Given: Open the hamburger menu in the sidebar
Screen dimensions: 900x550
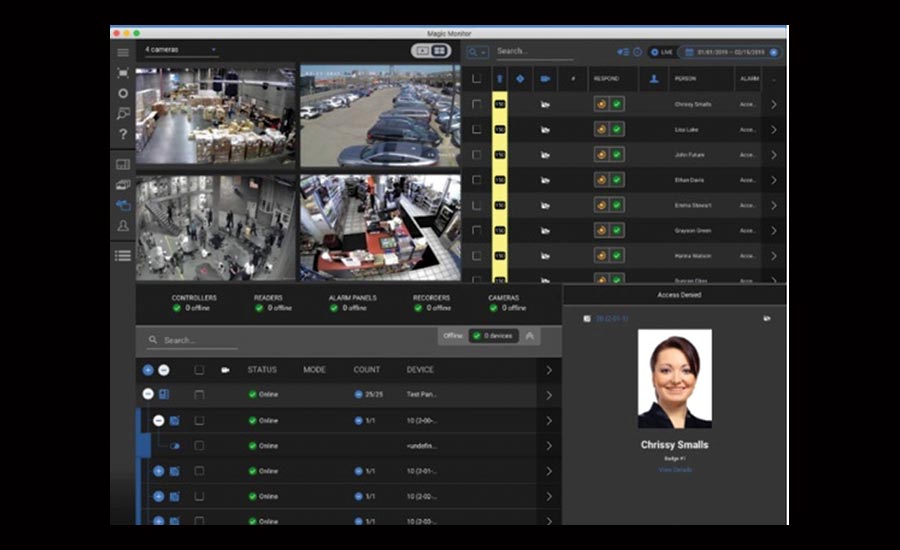Looking at the screenshot, I should coord(123,52).
